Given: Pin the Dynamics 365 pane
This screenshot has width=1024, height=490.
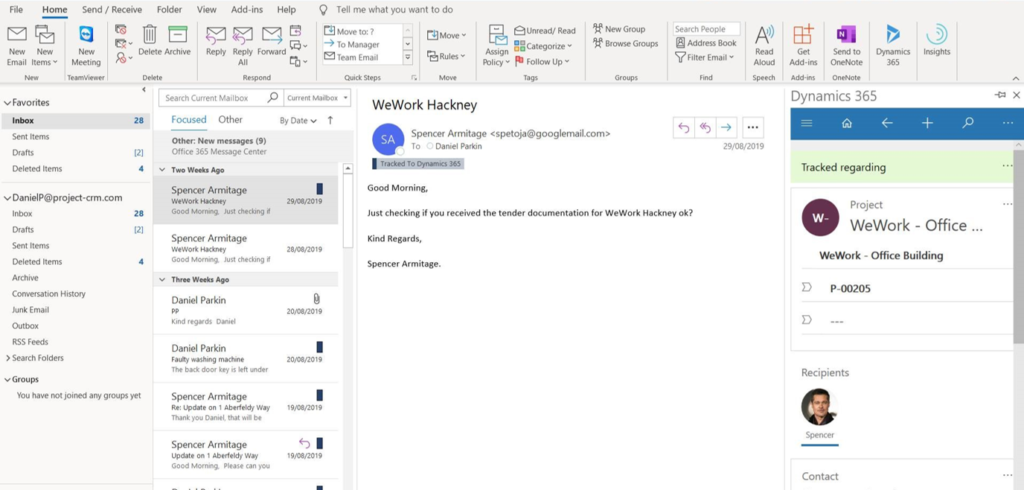Looking at the screenshot, I should tap(1000, 95).
